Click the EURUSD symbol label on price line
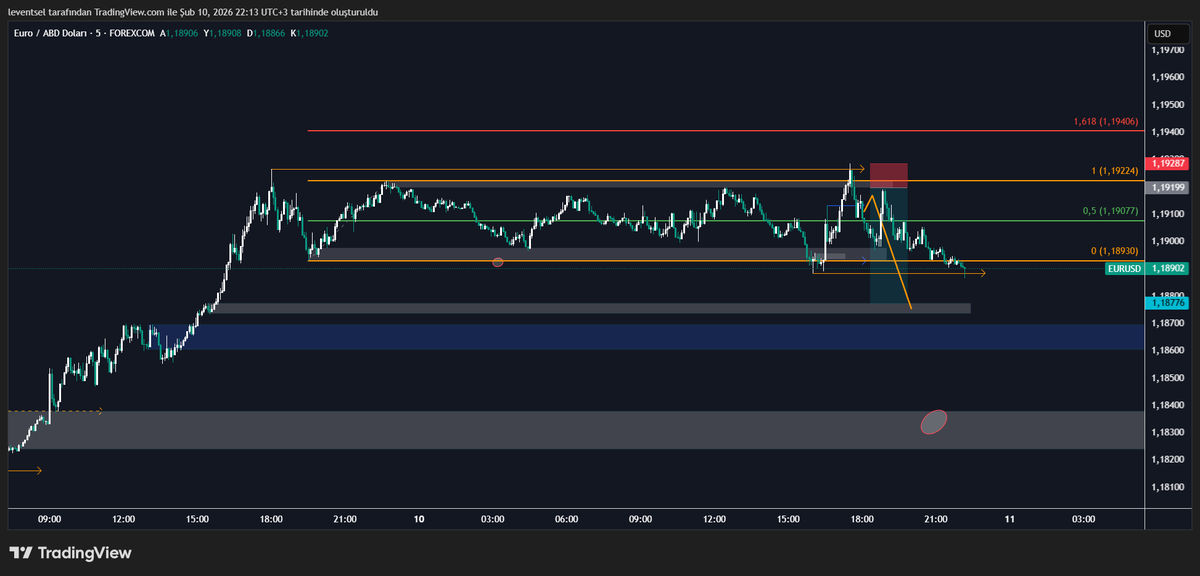 coord(1125,268)
